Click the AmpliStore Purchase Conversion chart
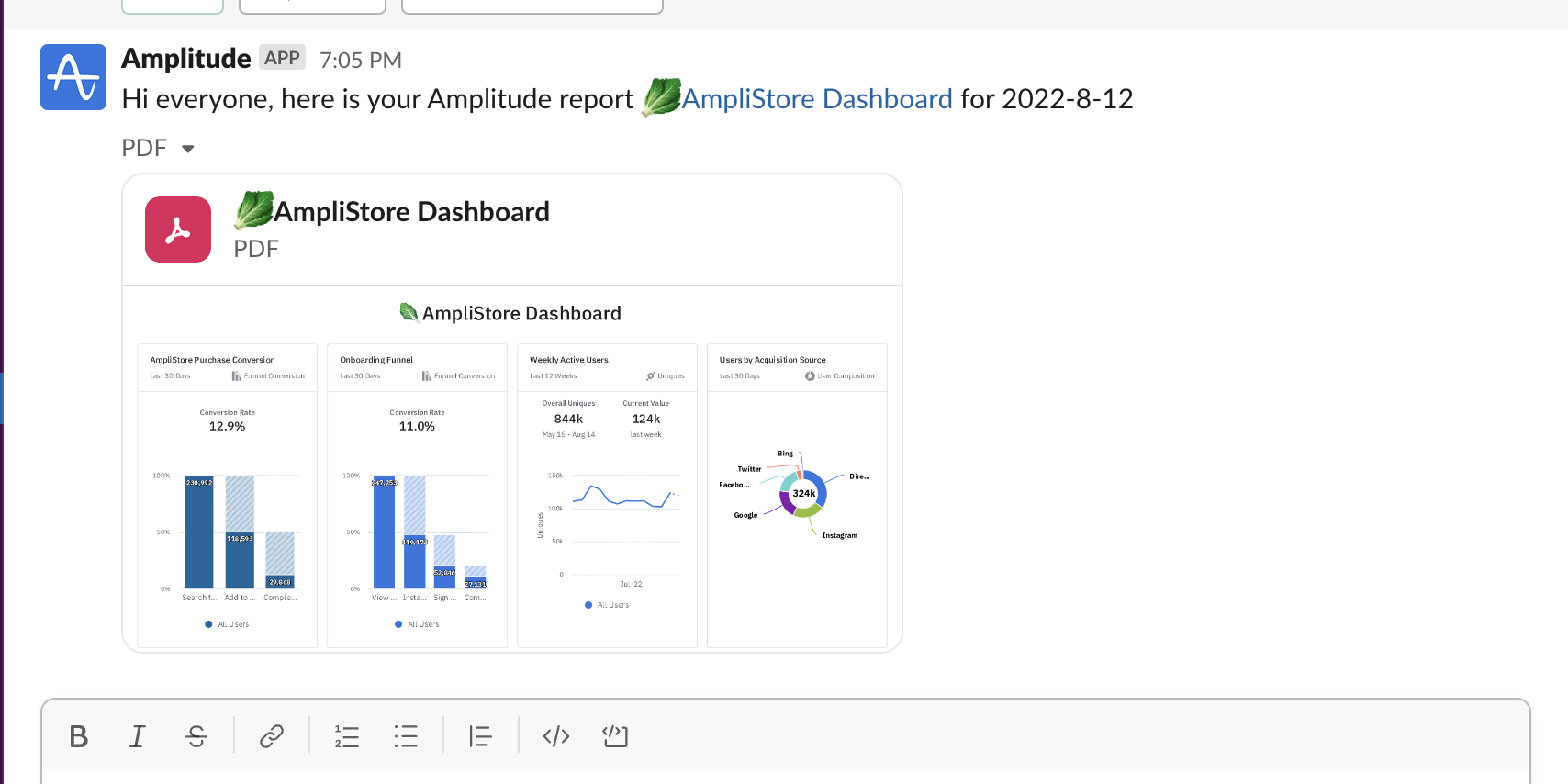The width and height of the screenshot is (1568, 784). pos(228,496)
